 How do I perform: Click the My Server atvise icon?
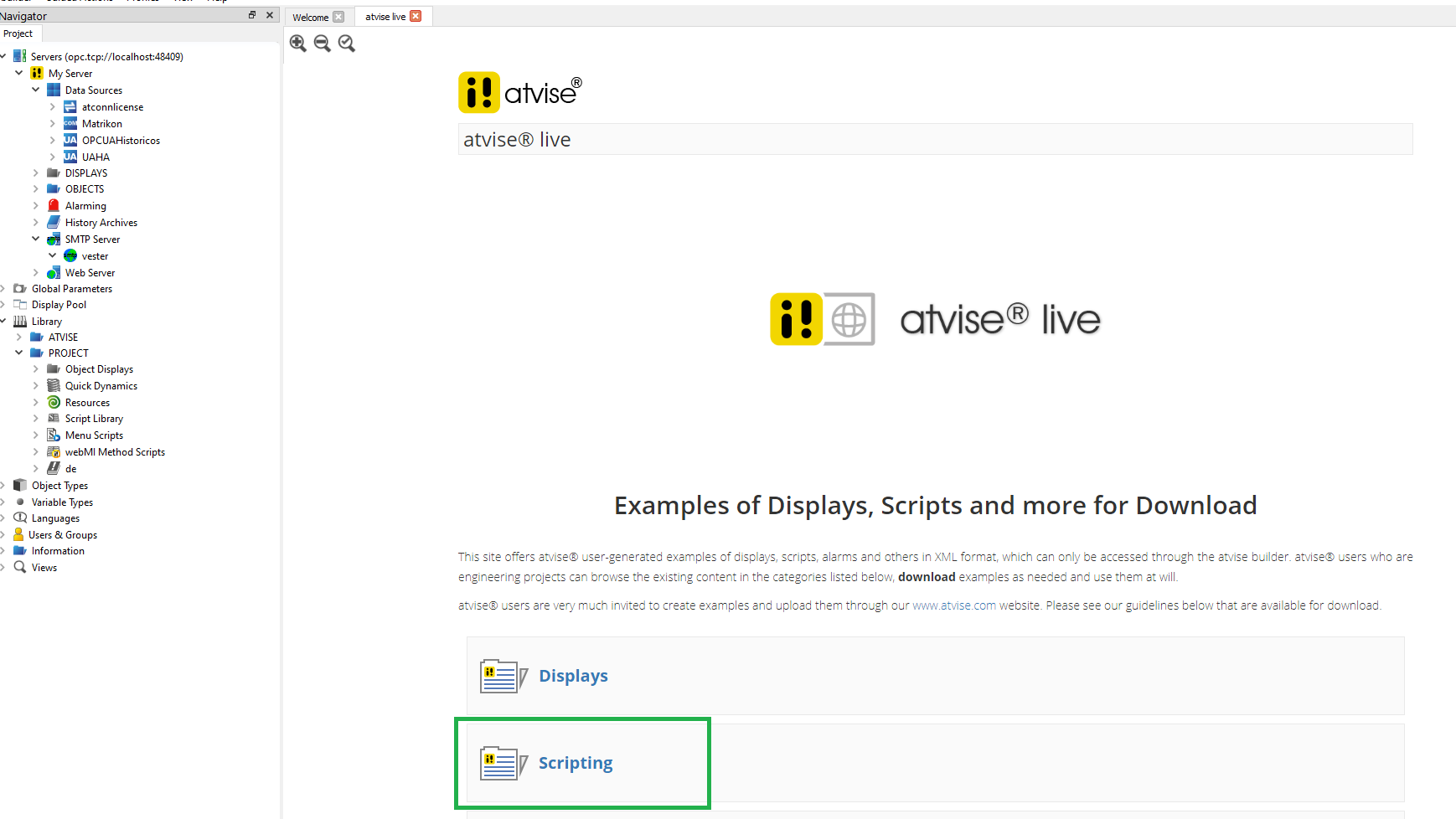point(37,73)
